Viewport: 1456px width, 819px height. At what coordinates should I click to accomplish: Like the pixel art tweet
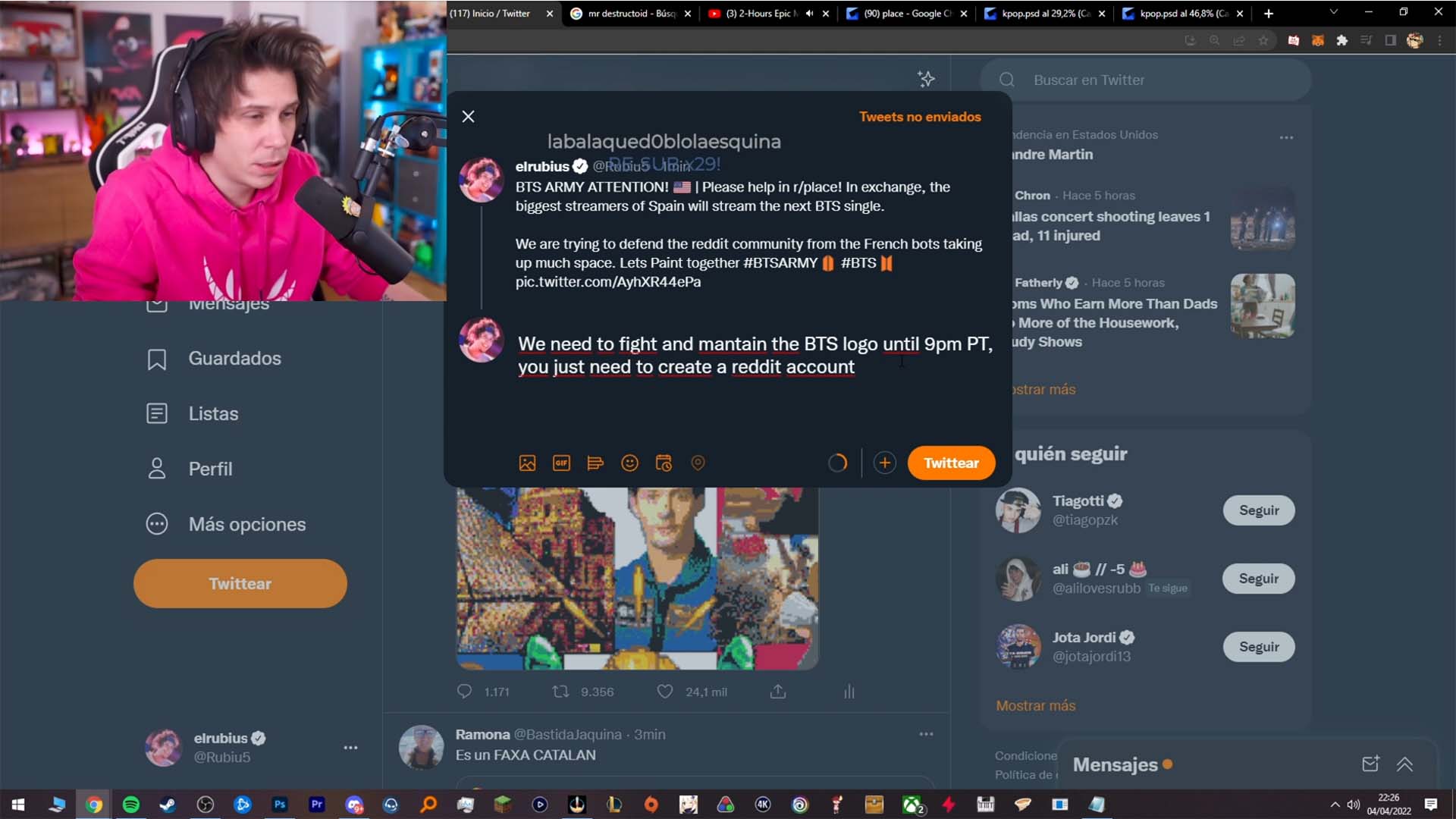coord(664,692)
